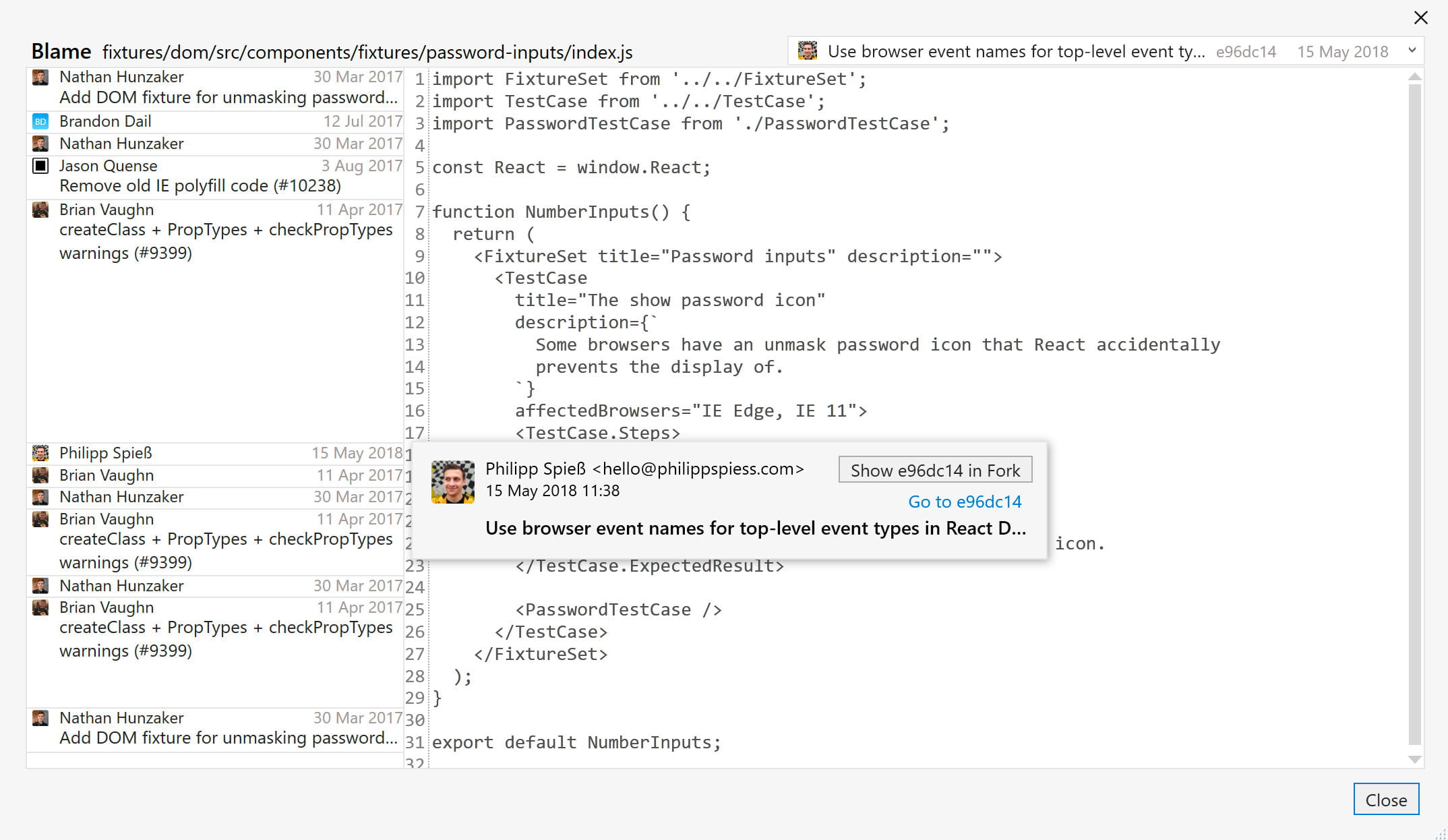This screenshot has width=1448, height=840.
Task: Click Nathan Hunzaker's avatar on first blame row
Action: pyautogui.click(x=40, y=78)
